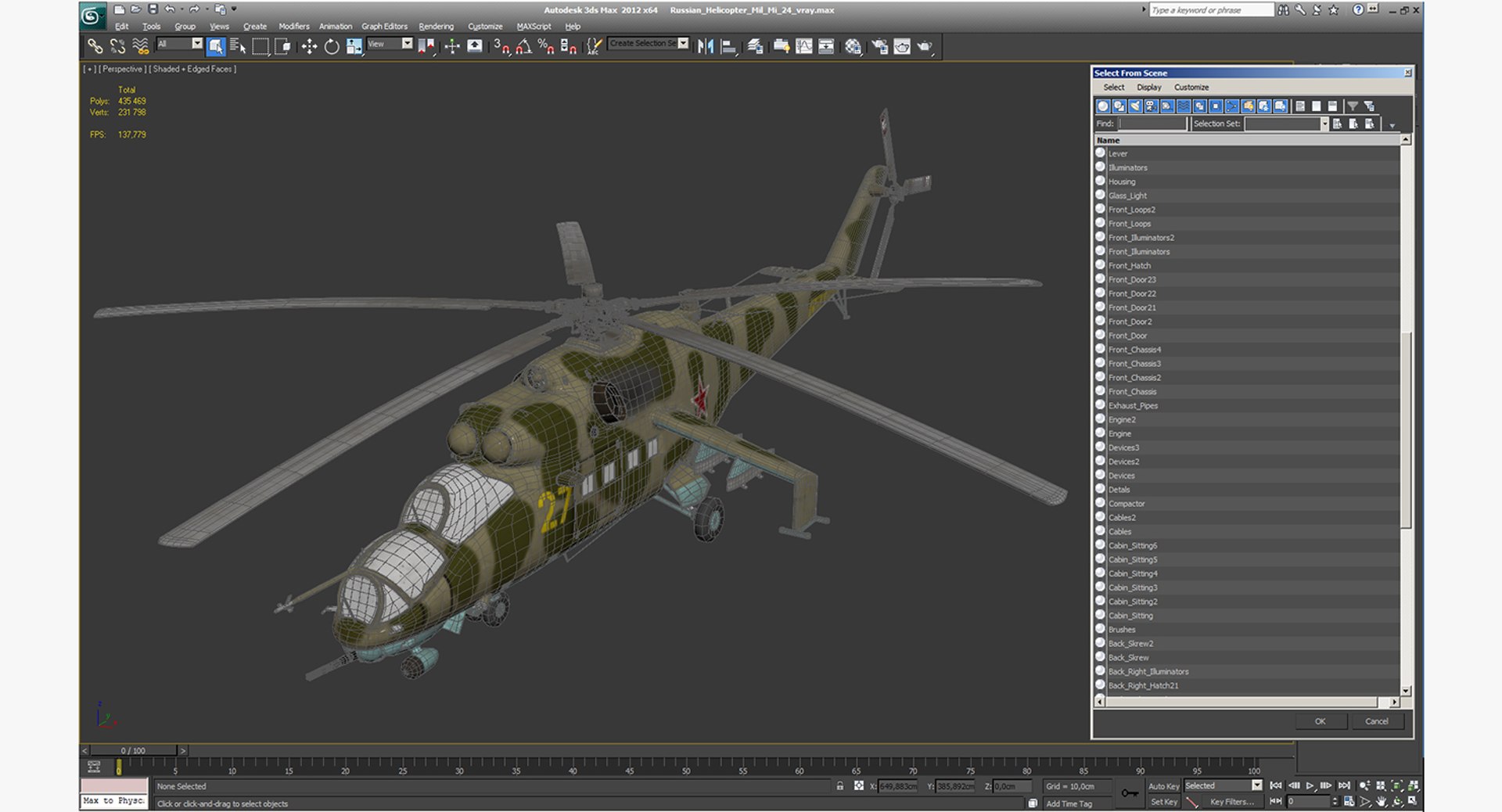Toggle Display Space Warps filter in dialog
The width and height of the screenshot is (1502, 812).
1184,106
